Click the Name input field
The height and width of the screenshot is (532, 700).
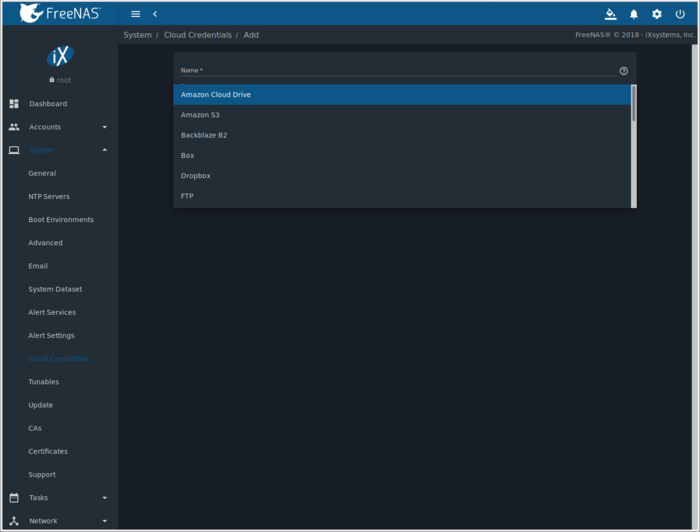coord(396,71)
